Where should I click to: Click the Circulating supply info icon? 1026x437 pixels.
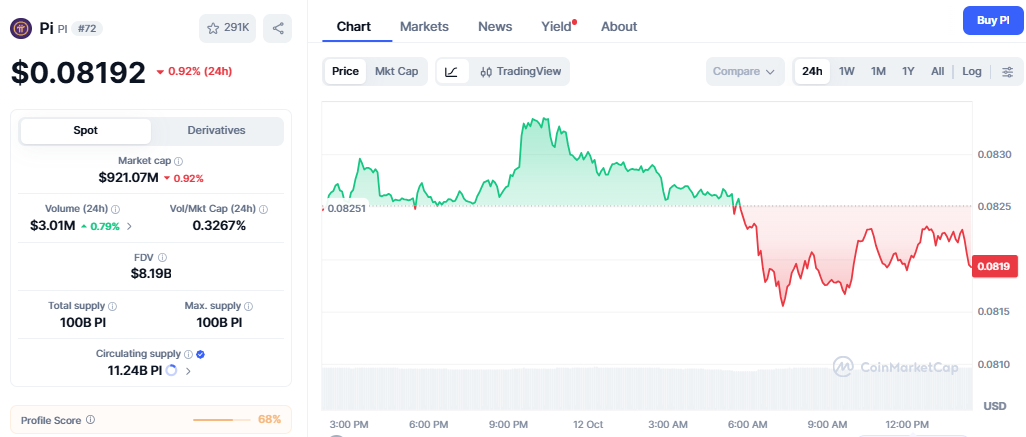click(188, 354)
